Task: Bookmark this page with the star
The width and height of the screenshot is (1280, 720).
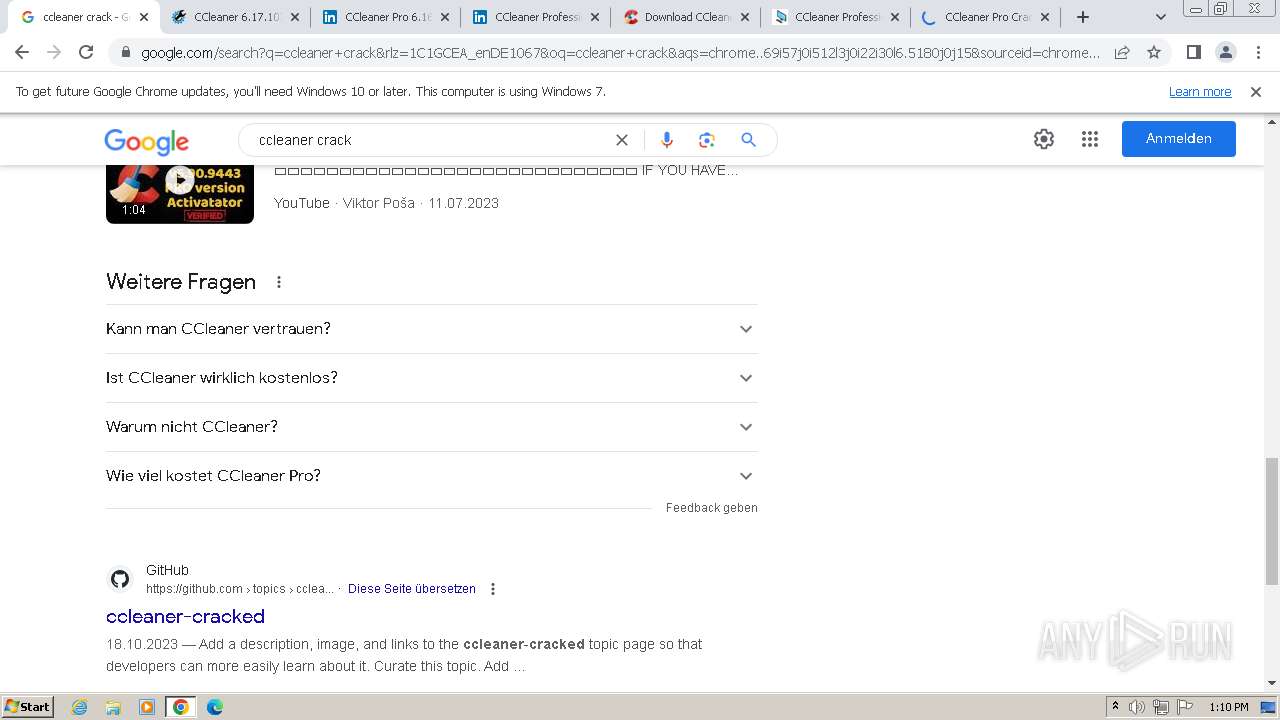Action: pyautogui.click(x=1154, y=53)
